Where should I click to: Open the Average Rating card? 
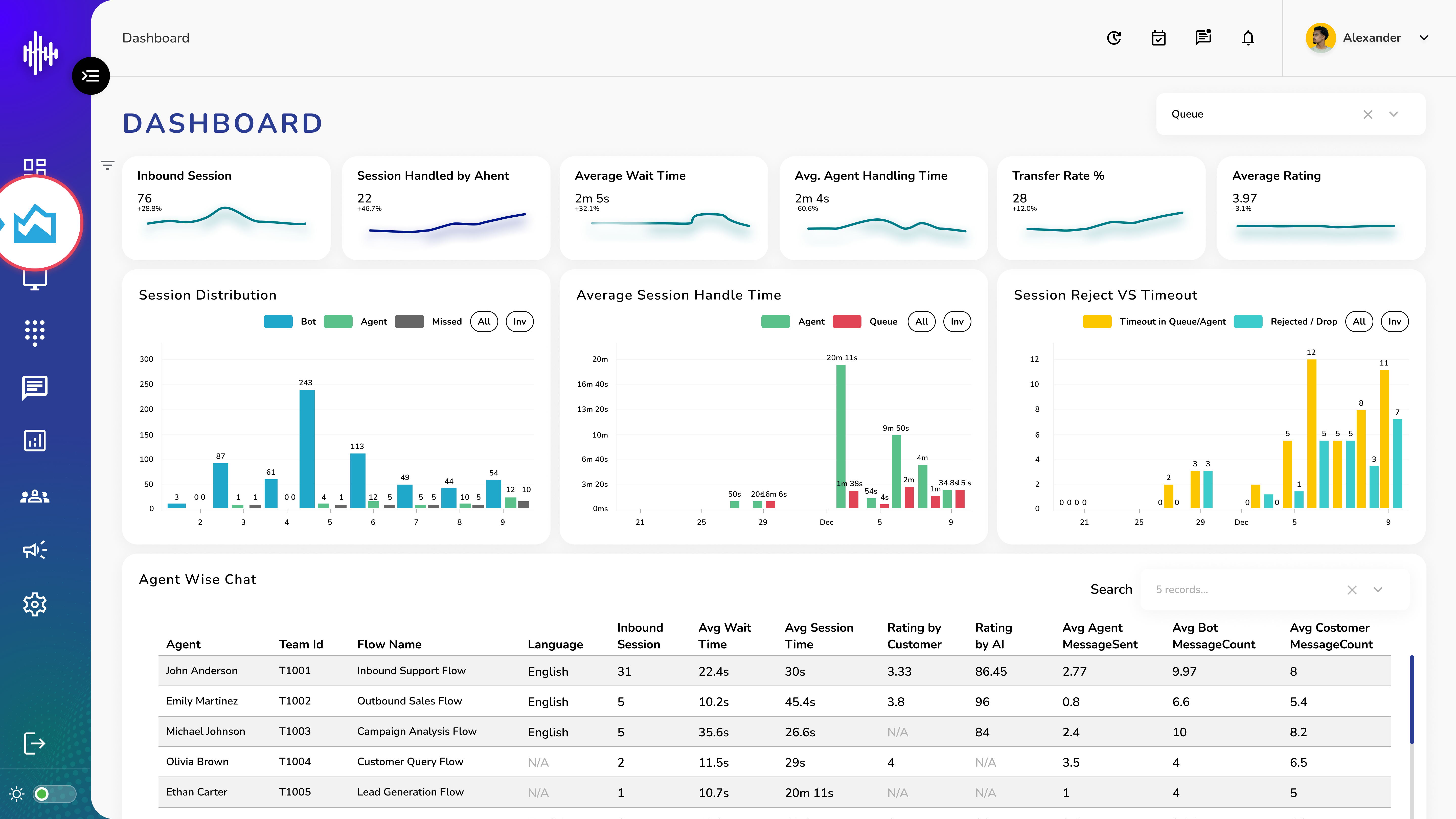[1321, 208]
